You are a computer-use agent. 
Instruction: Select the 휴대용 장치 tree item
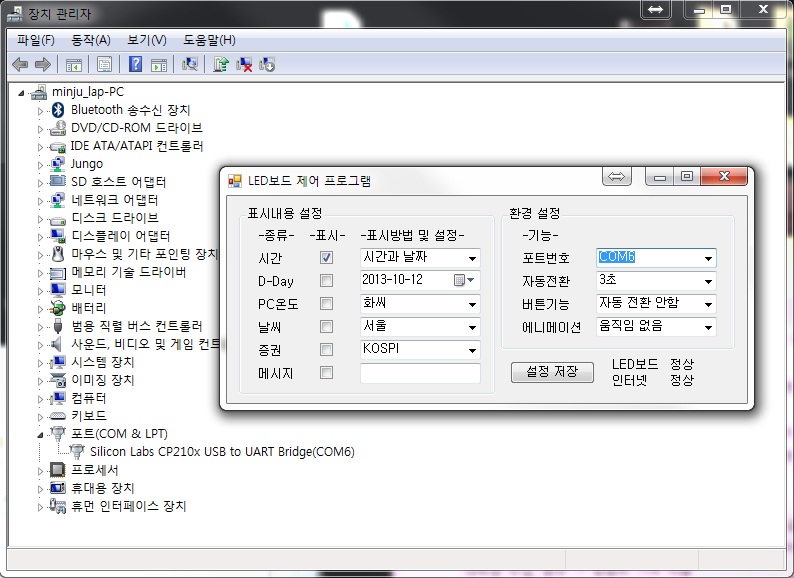(x=102, y=488)
